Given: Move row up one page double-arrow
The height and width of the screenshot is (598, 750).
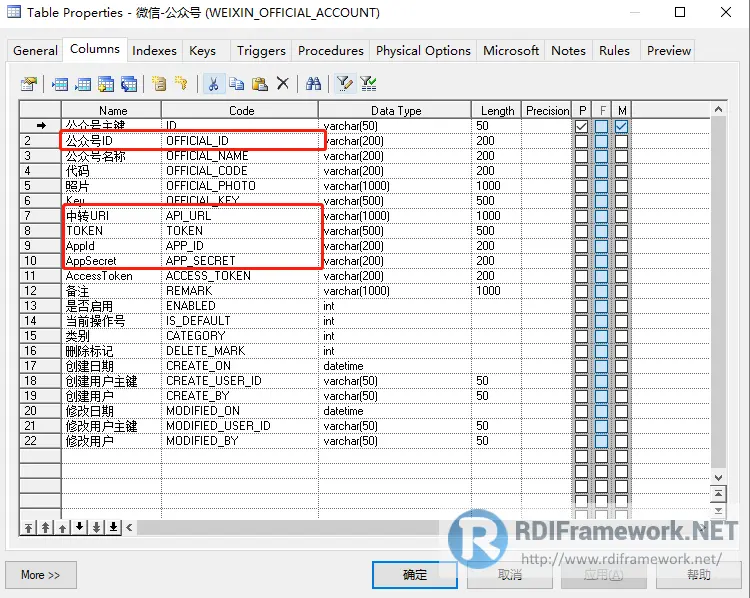Looking at the screenshot, I should (45, 527).
